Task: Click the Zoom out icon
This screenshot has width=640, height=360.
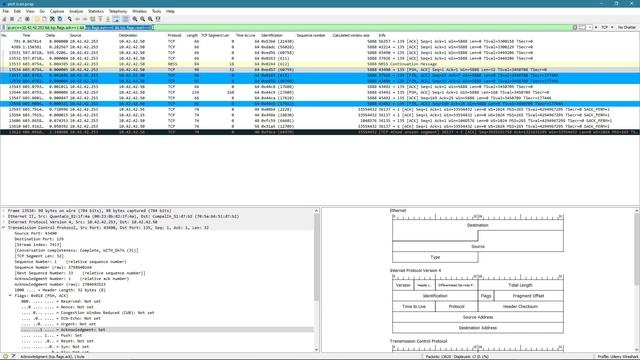Action: click(142, 19)
